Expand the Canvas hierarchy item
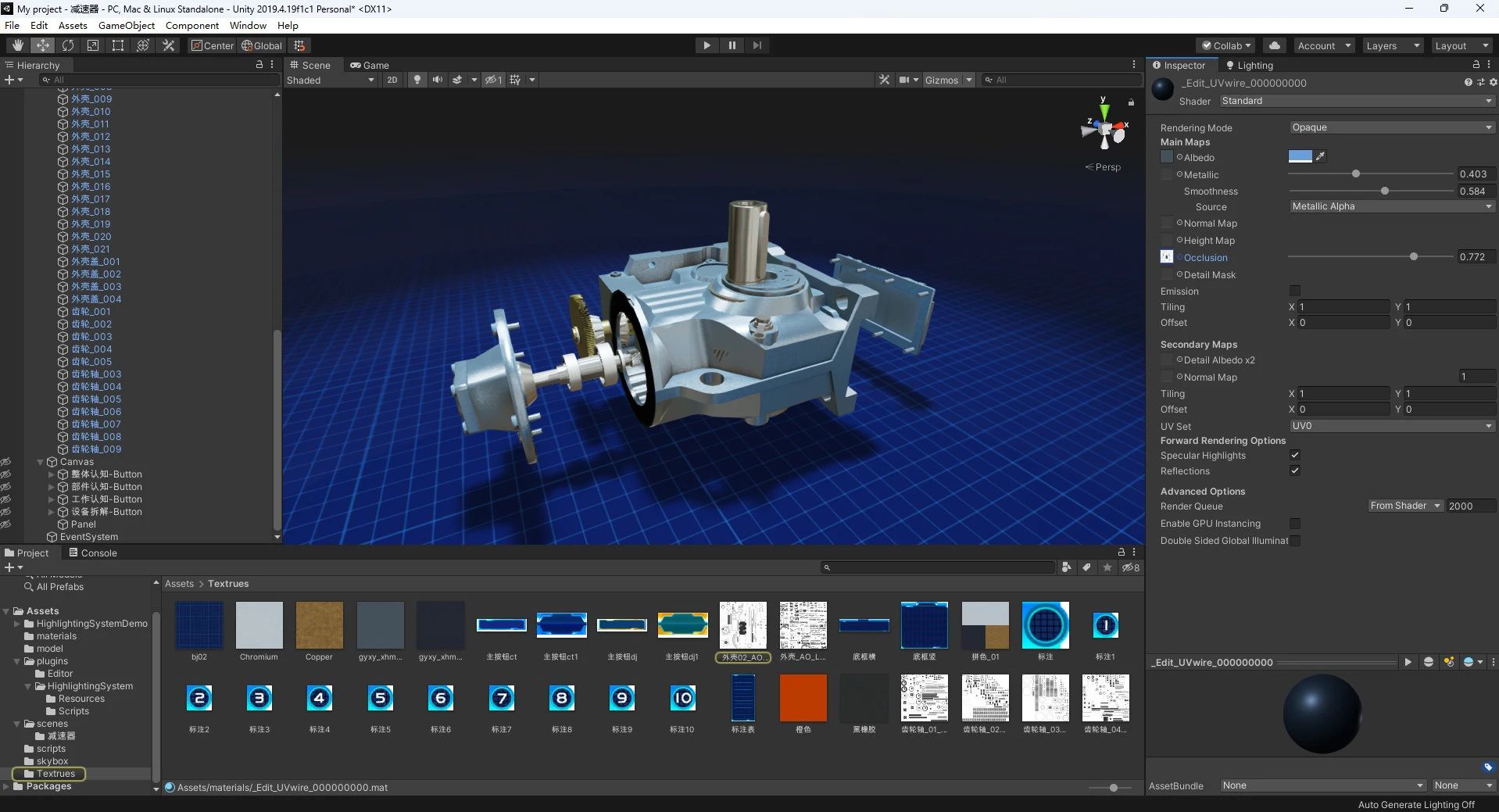Viewport: 1499px width, 812px height. click(40, 462)
